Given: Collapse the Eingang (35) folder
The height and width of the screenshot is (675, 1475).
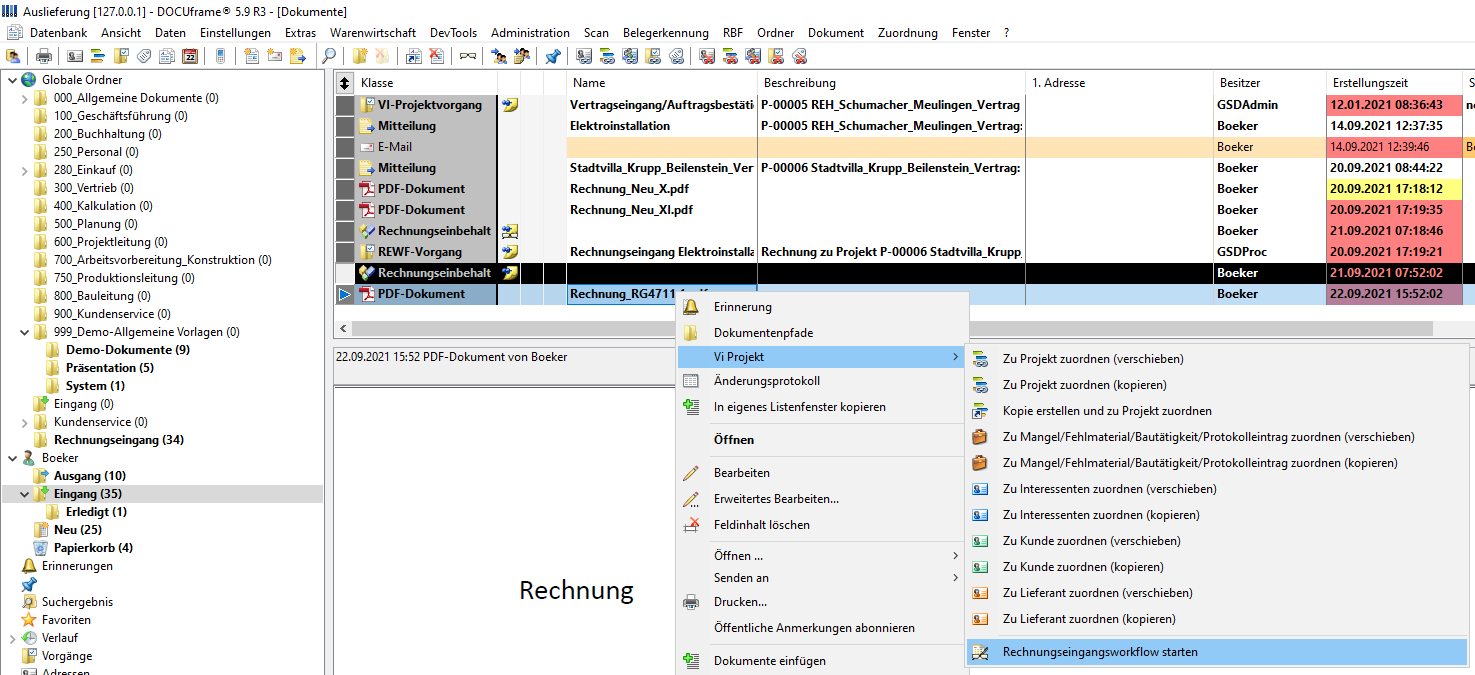Looking at the screenshot, I should (x=25, y=494).
